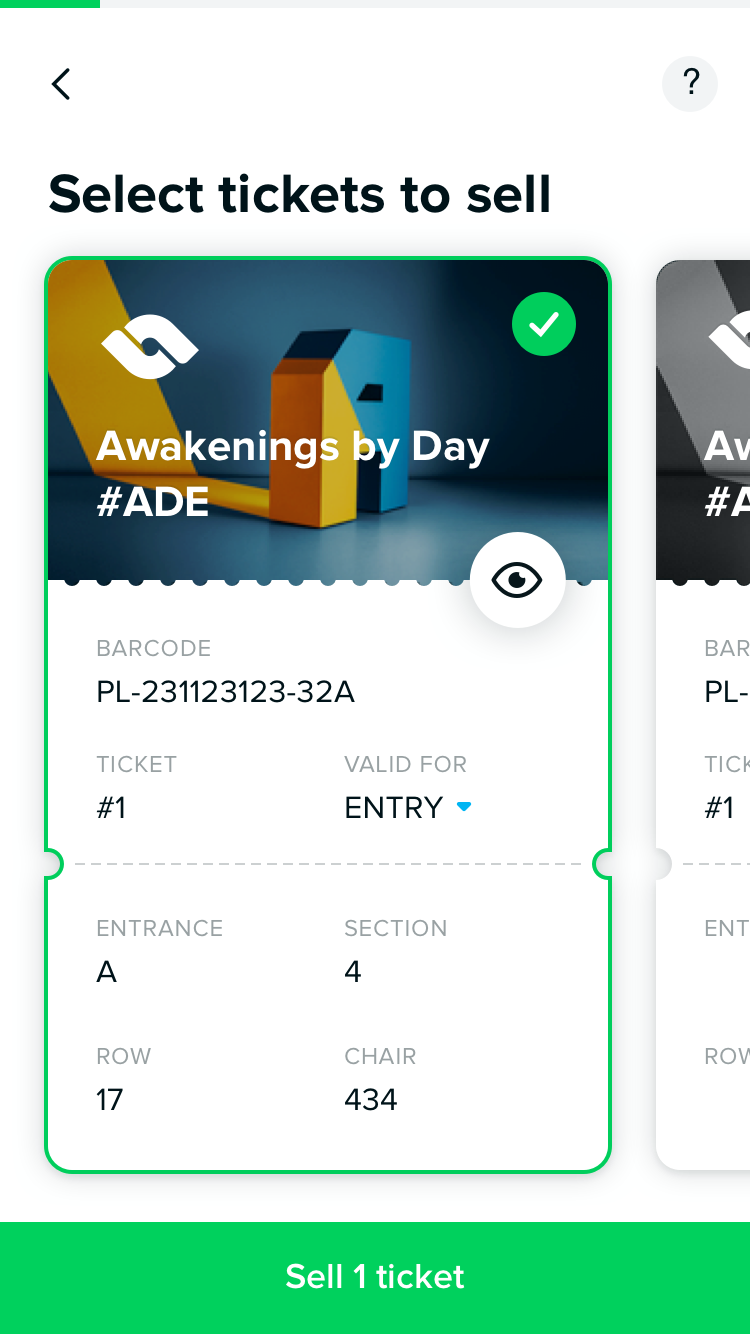
Task: Click the logo on the second ticket card
Action: (729, 340)
